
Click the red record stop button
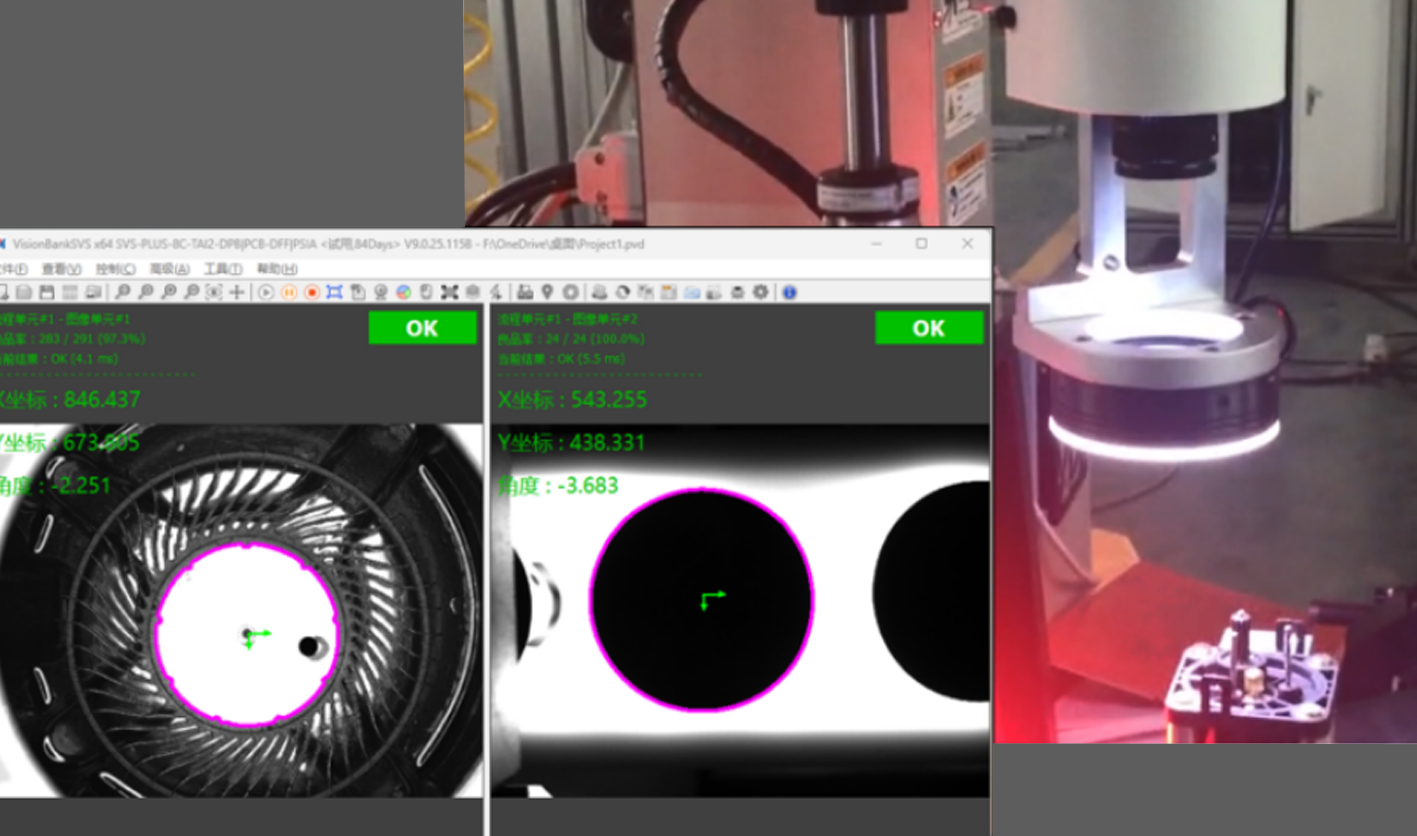tap(312, 292)
